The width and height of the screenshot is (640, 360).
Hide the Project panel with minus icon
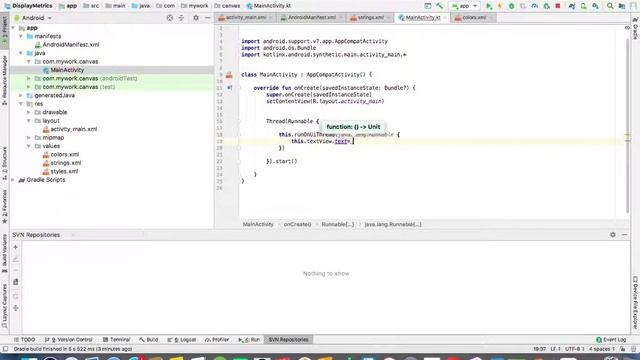pos(207,18)
